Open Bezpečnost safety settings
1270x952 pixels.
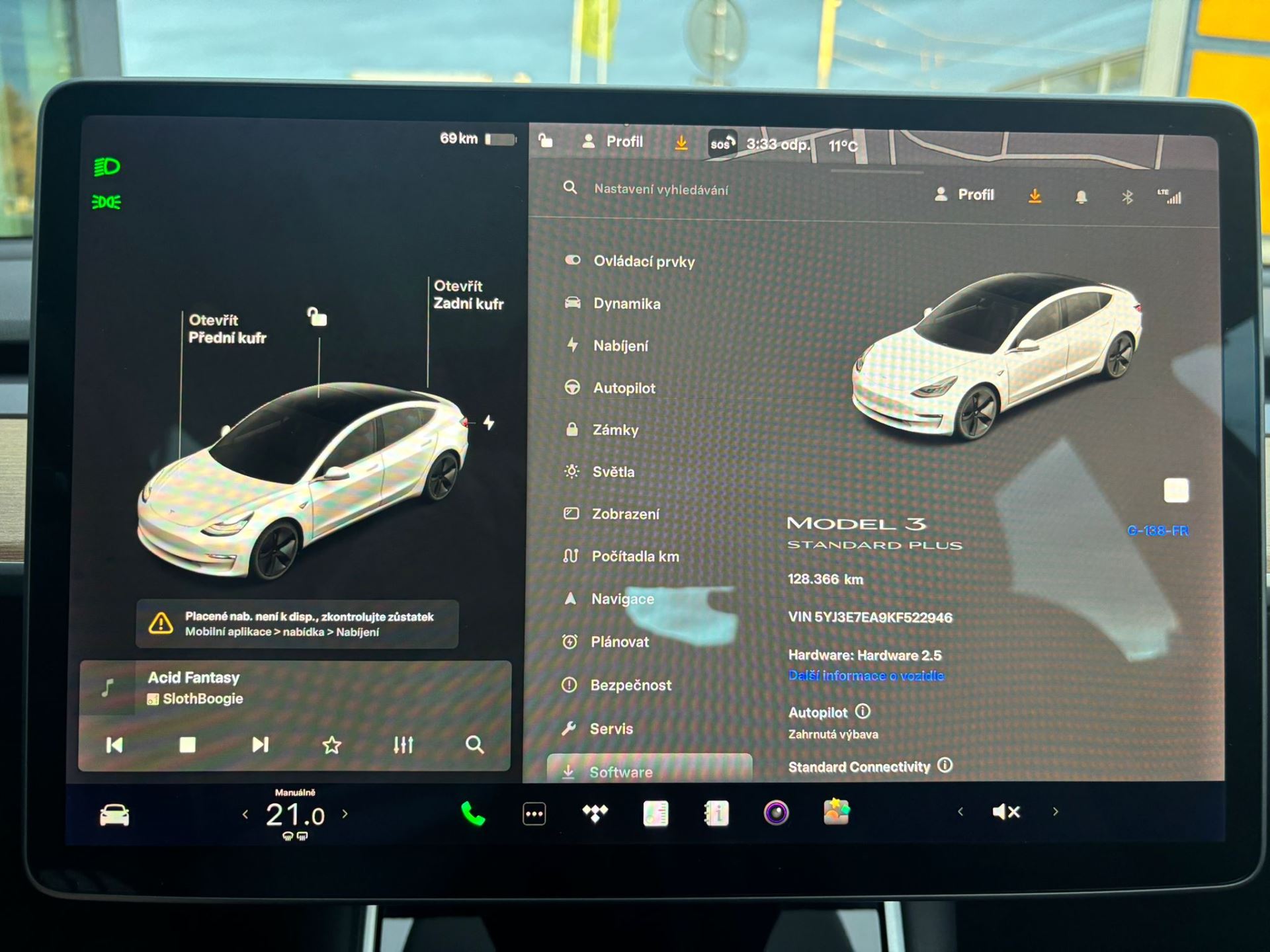click(616, 685)
